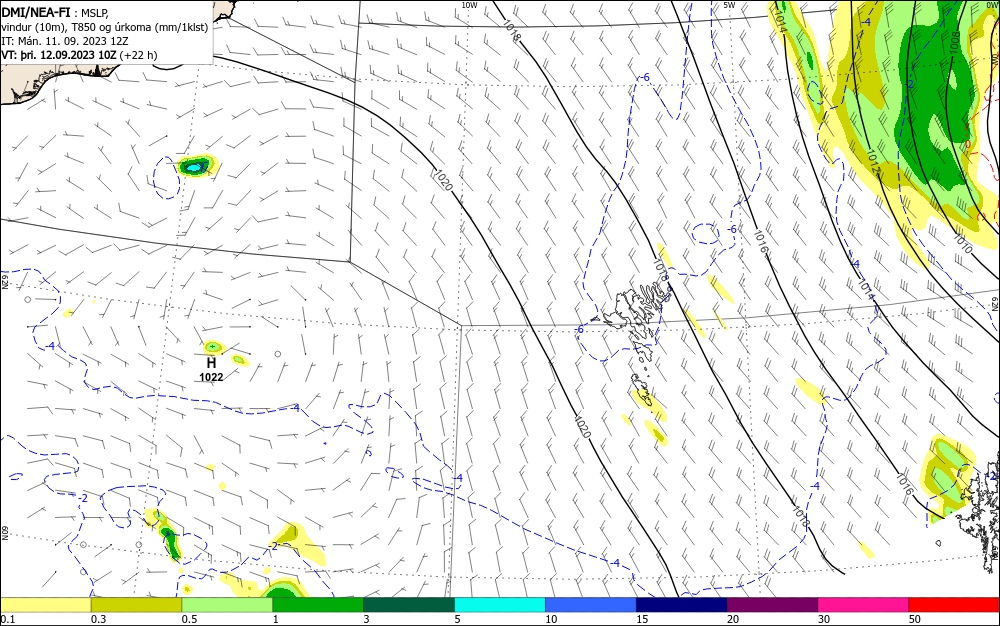Click the 1012 isobar label

[873, 163]
